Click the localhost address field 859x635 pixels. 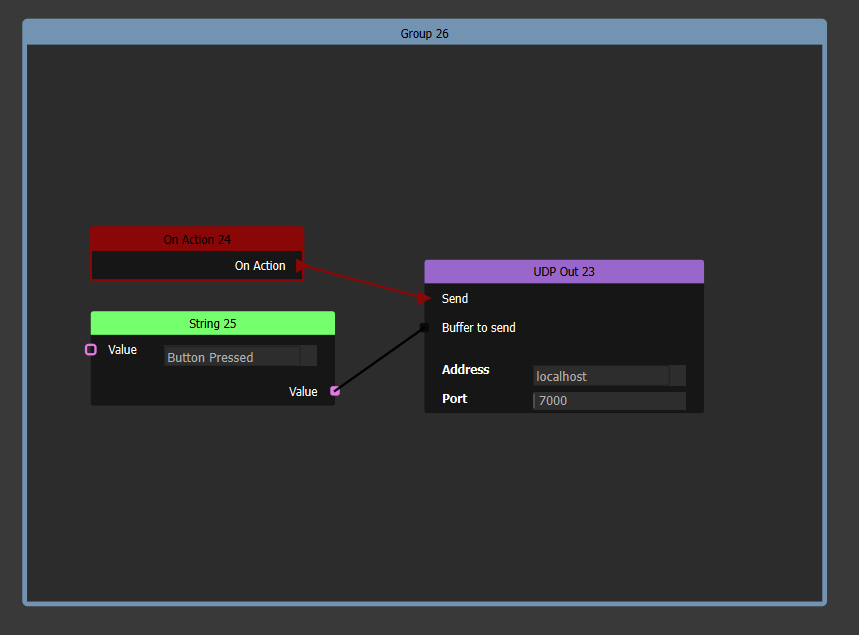600,376
